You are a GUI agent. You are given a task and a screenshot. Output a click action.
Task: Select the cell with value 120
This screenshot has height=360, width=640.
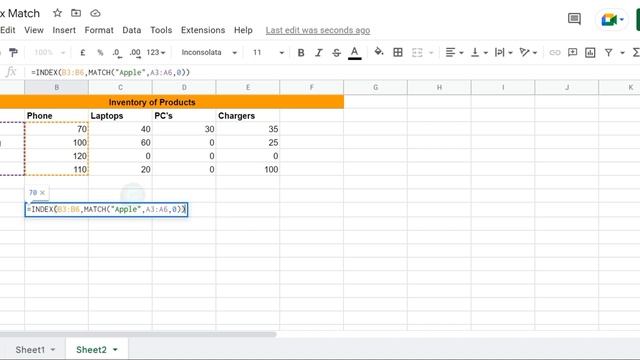(x=56, y=156)
